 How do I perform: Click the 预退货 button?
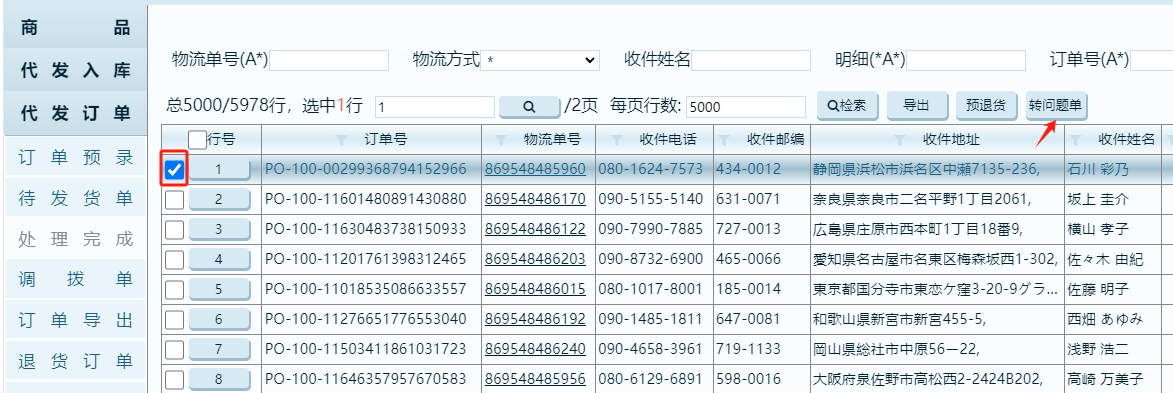(x=986, y=106)
